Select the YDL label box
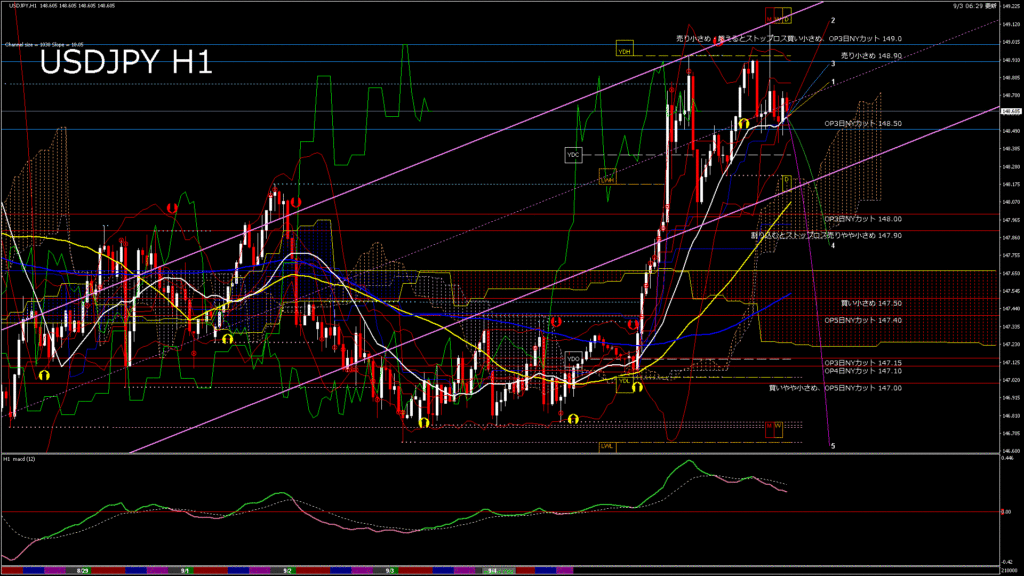Screen dimensions: 1024x576 [x=623, y=381]
